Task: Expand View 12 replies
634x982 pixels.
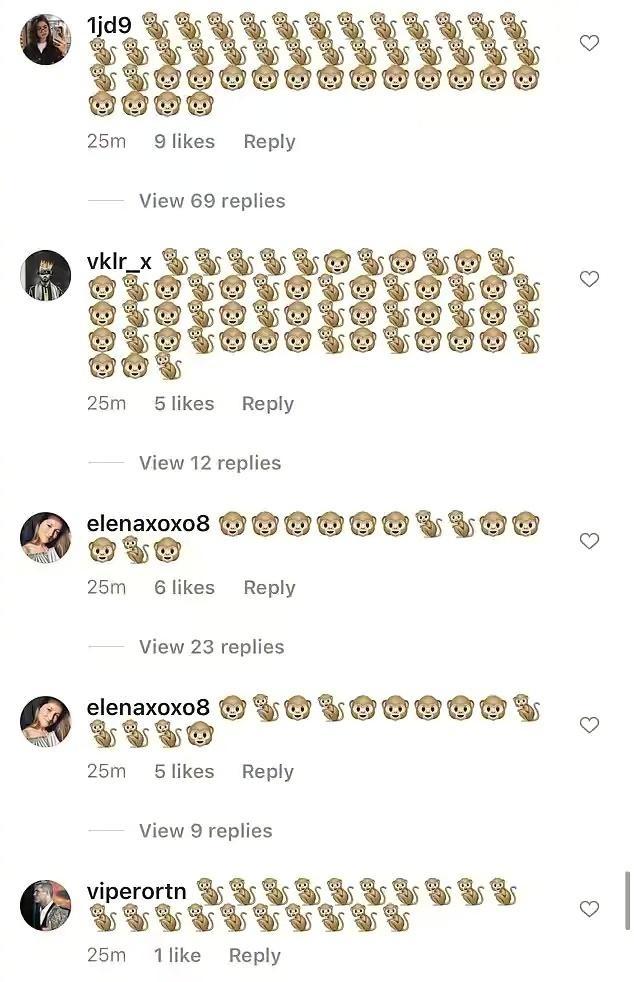Action: tap(210, 463)
